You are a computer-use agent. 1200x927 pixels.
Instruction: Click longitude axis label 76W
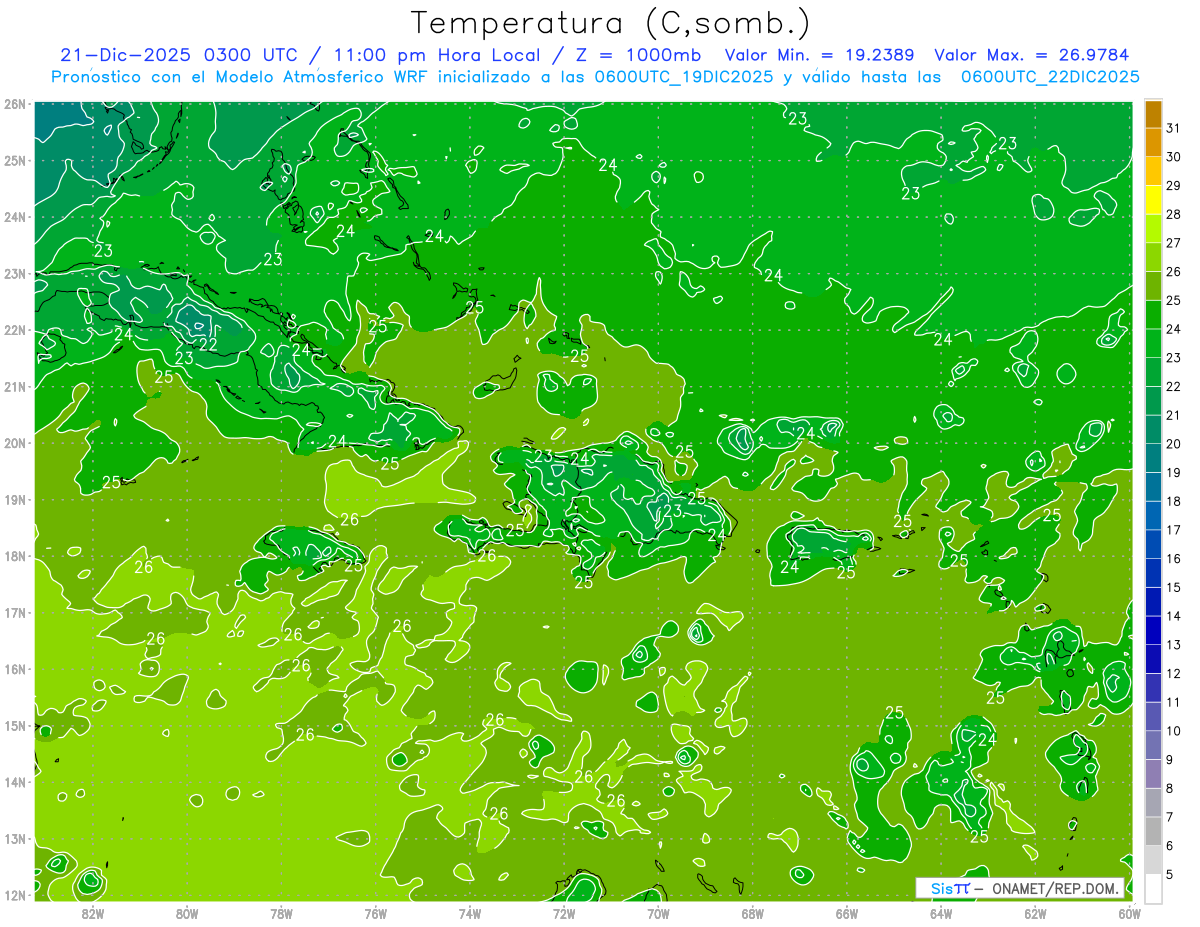click(375, 913)
